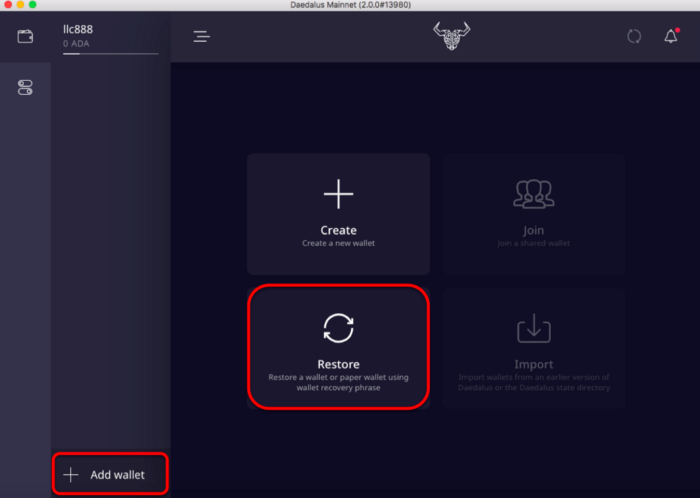Viewport: 700px width, 498px height.
Task: Choose "Create a new wallet" description text
Action: (338, 243)
